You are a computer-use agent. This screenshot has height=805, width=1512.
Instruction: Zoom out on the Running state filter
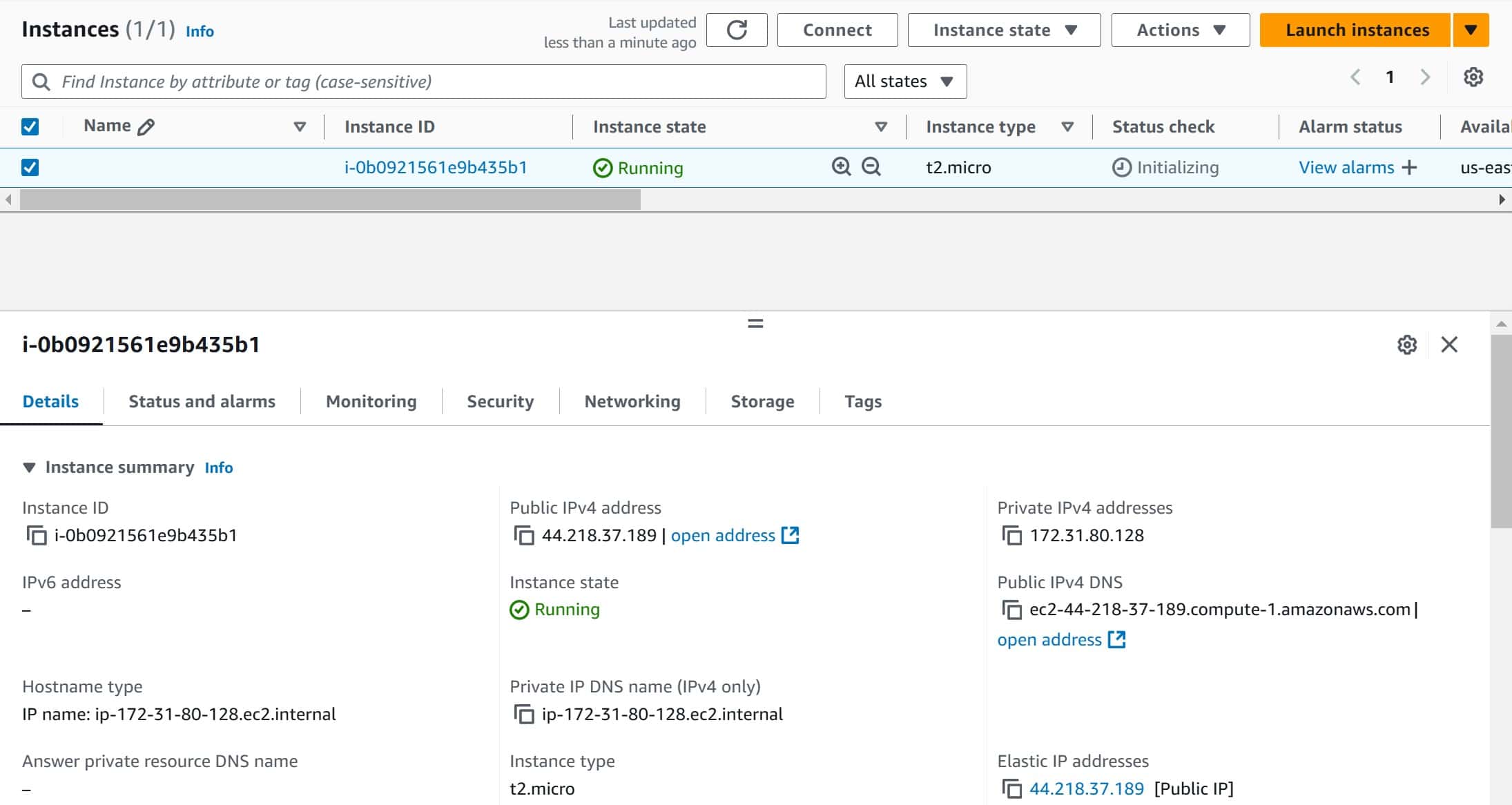870,166
